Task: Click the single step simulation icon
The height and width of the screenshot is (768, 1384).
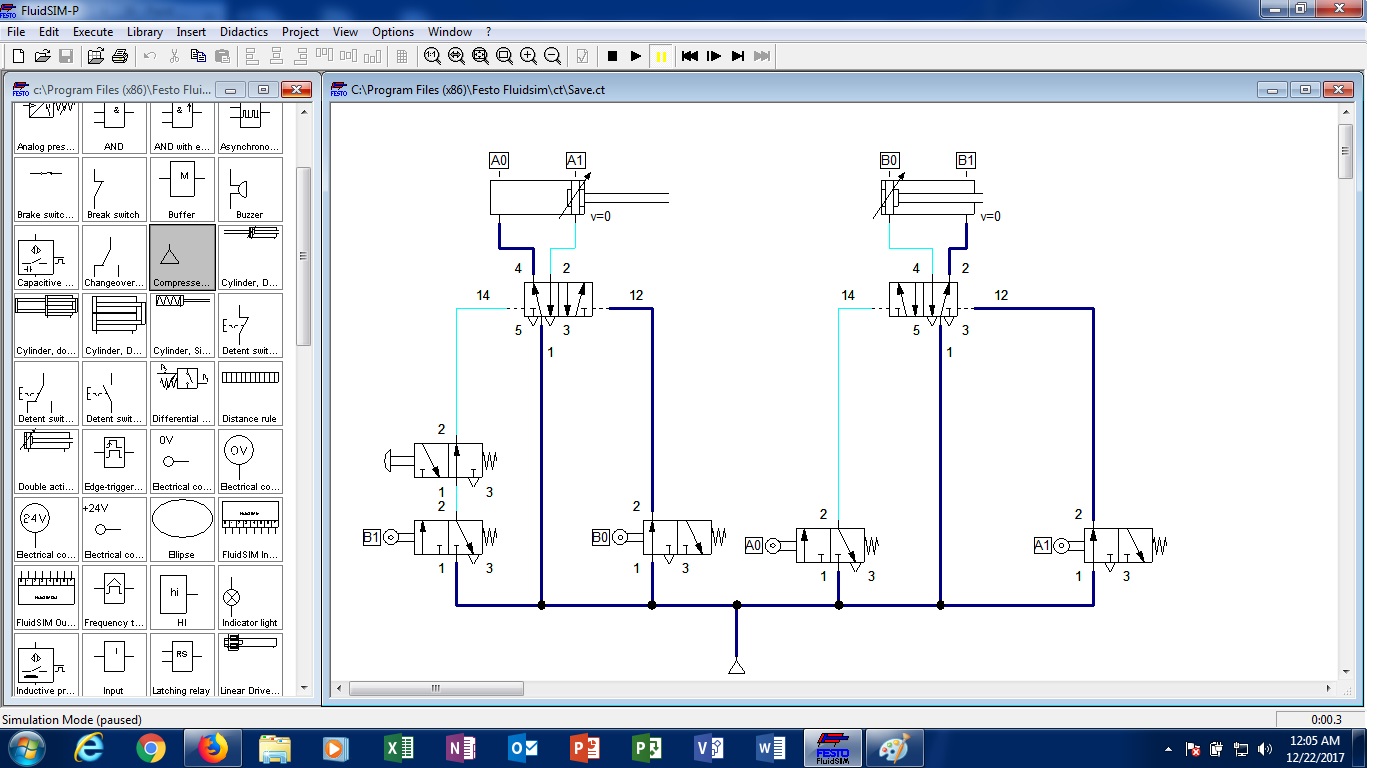Action: (714, 56)
